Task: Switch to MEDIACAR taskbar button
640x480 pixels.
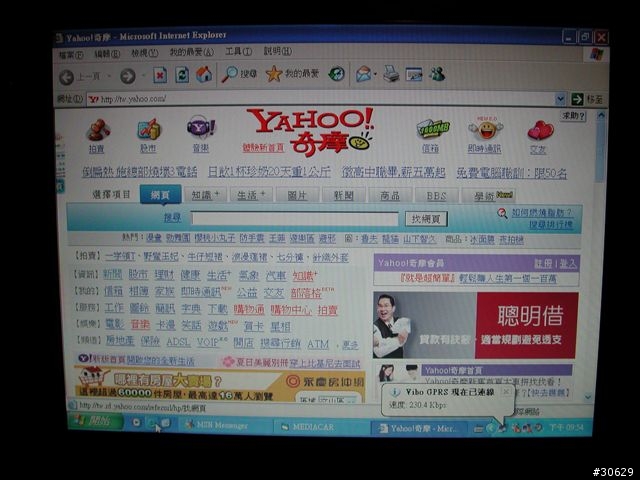Action: (x=320, y=427)
